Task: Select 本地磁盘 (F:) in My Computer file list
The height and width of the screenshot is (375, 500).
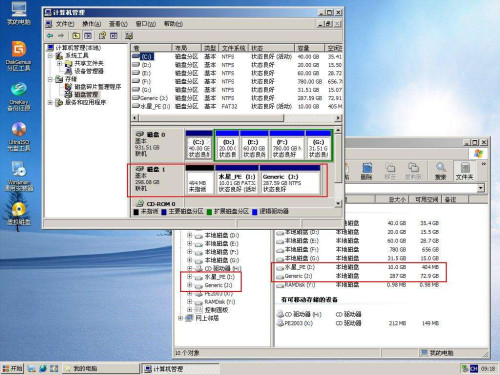Action: (x=302, y=249)
